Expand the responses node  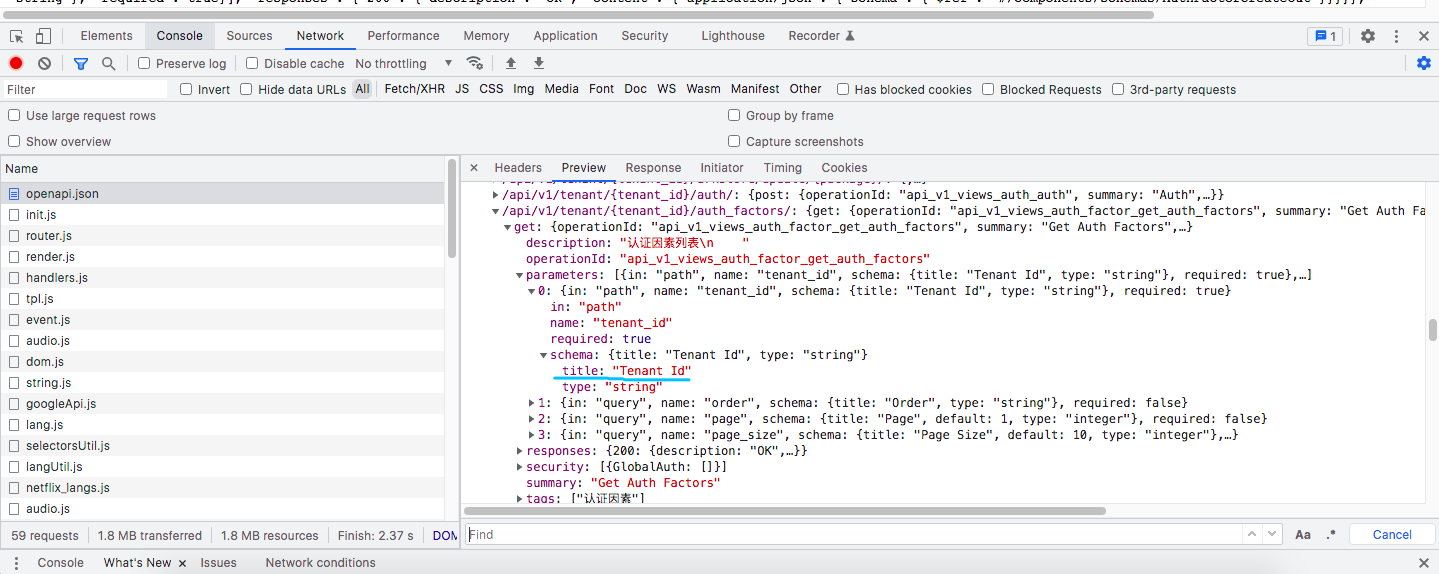tap(520, 451)
